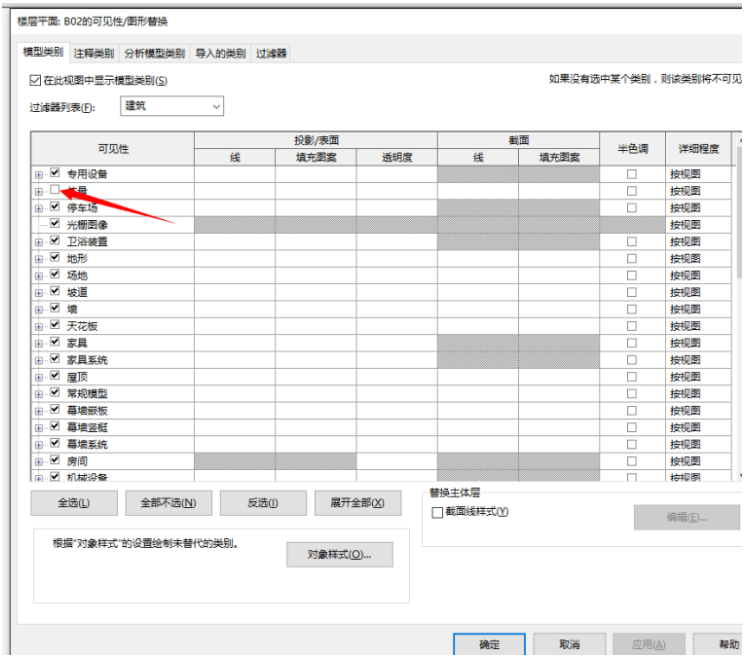This screenshot has height=661, width=750.
Task: Confirm with the 确定 button
Action: pyautogui.click(x=489, y=644)
